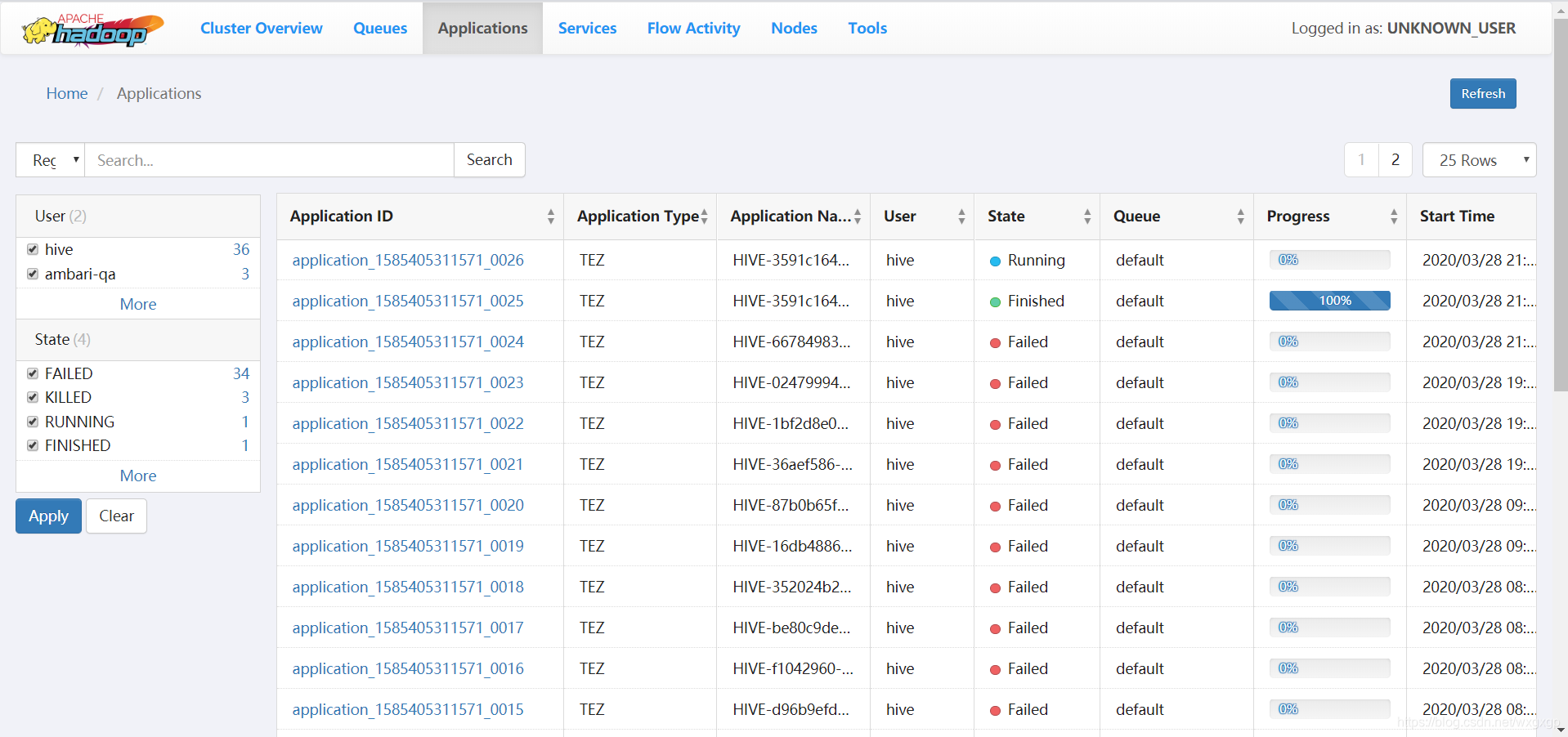
Task: Click the UNKNOWN_USER login label
Action: [1451, 29]
